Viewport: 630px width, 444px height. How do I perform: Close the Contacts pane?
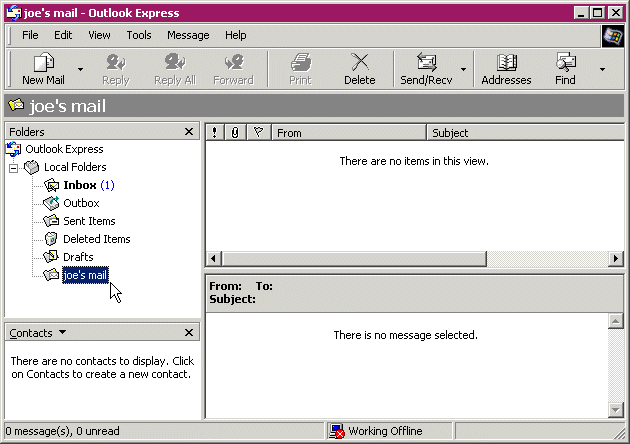click(x=189, y=333)
